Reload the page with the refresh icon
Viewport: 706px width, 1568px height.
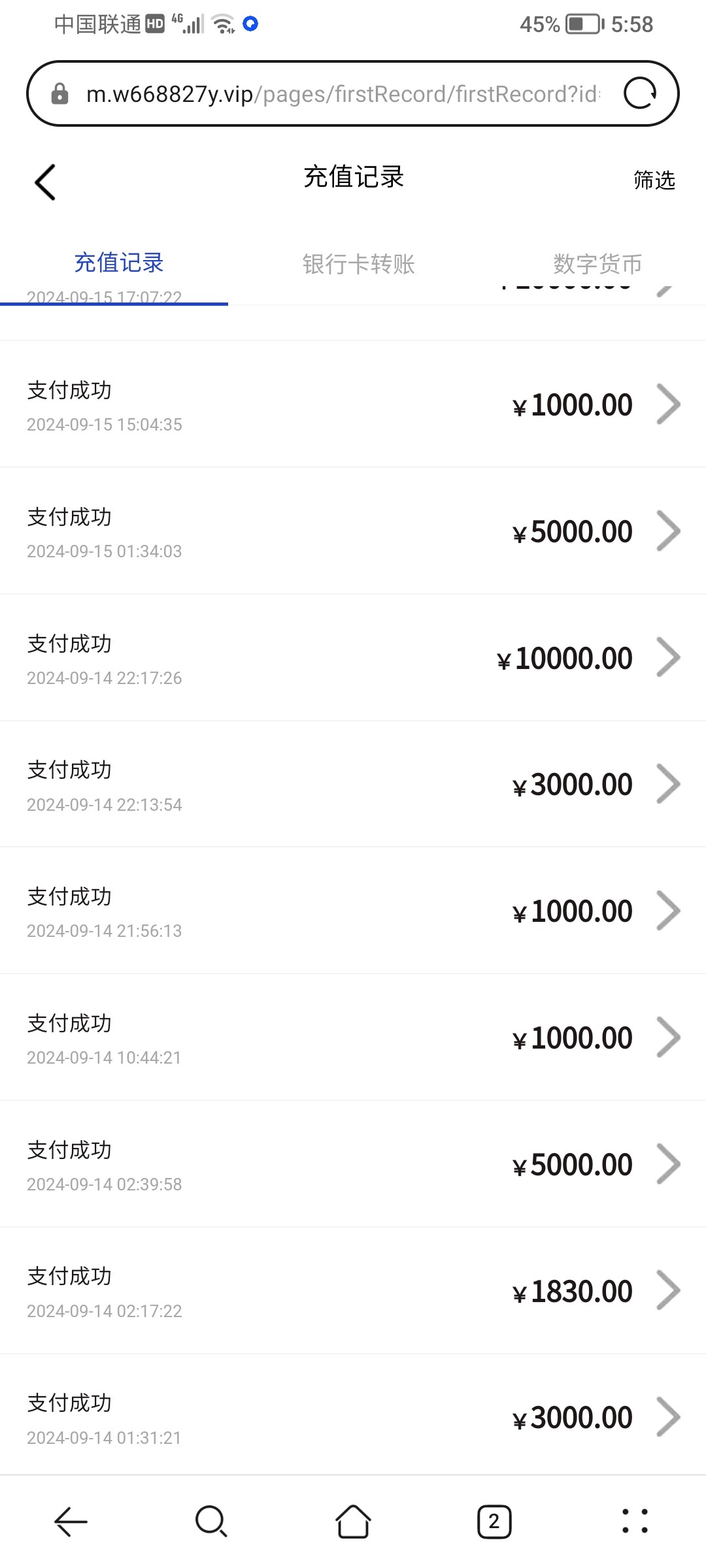click(x=639, y=93)
